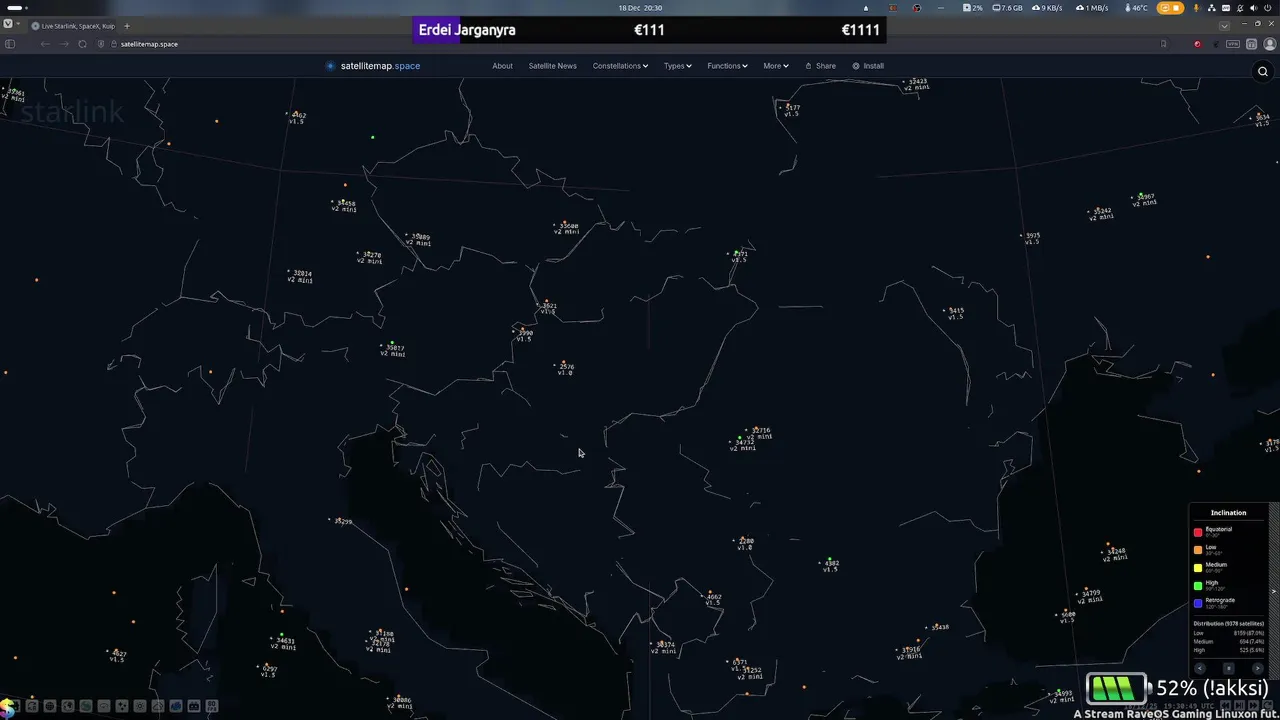Click the 46°C temperature indicator
The width and height of the screenshot is (1280, 720).
coord(1137,8)
